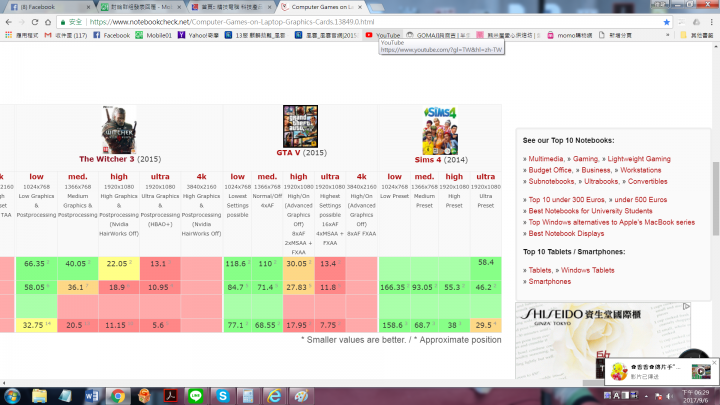This screenshot has width=720, height=405.
Task: Open Skype from the taskbar
Action: (223, 396)
